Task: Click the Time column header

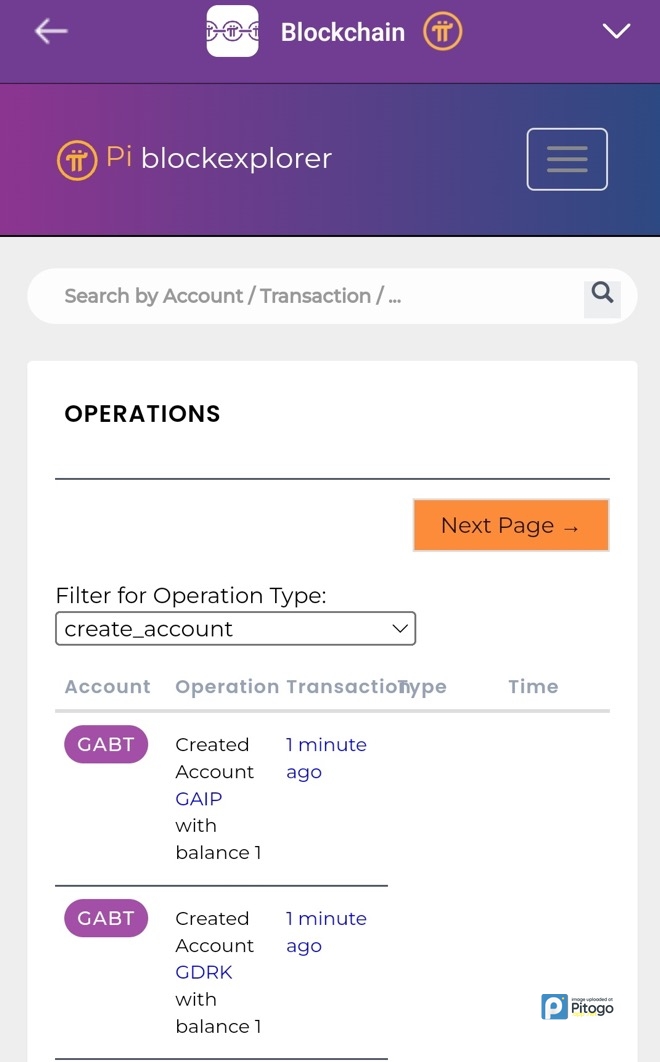Action: click(x=533, y=687)
